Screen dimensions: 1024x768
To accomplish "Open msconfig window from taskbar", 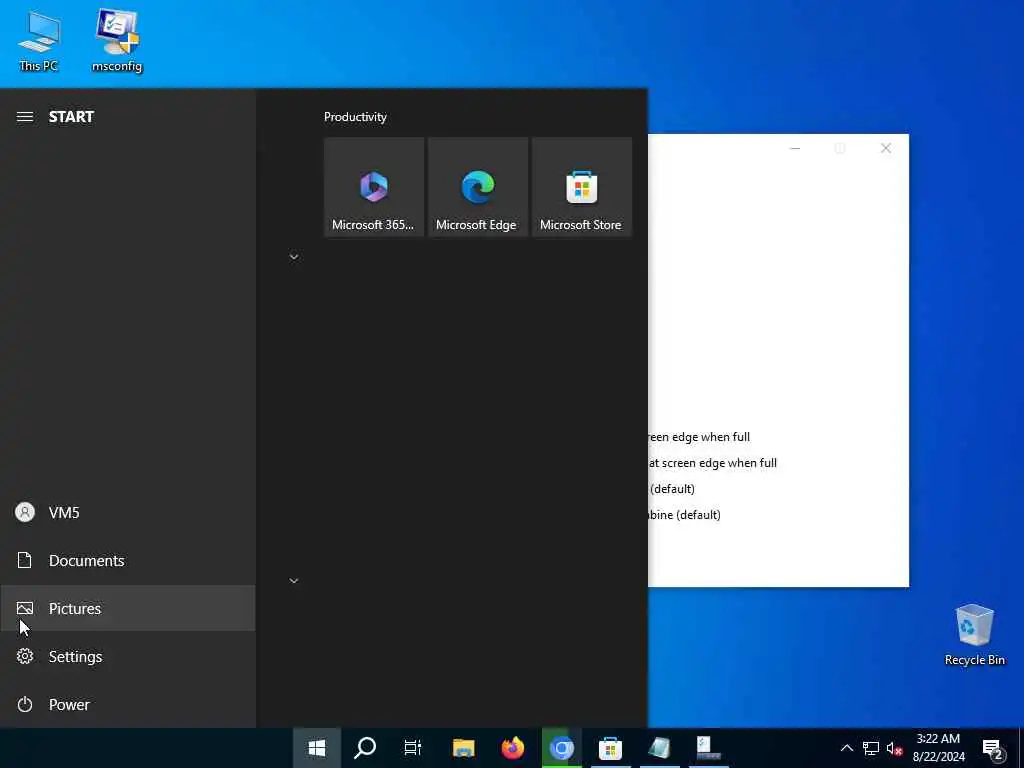I will (x=709, y=748).
